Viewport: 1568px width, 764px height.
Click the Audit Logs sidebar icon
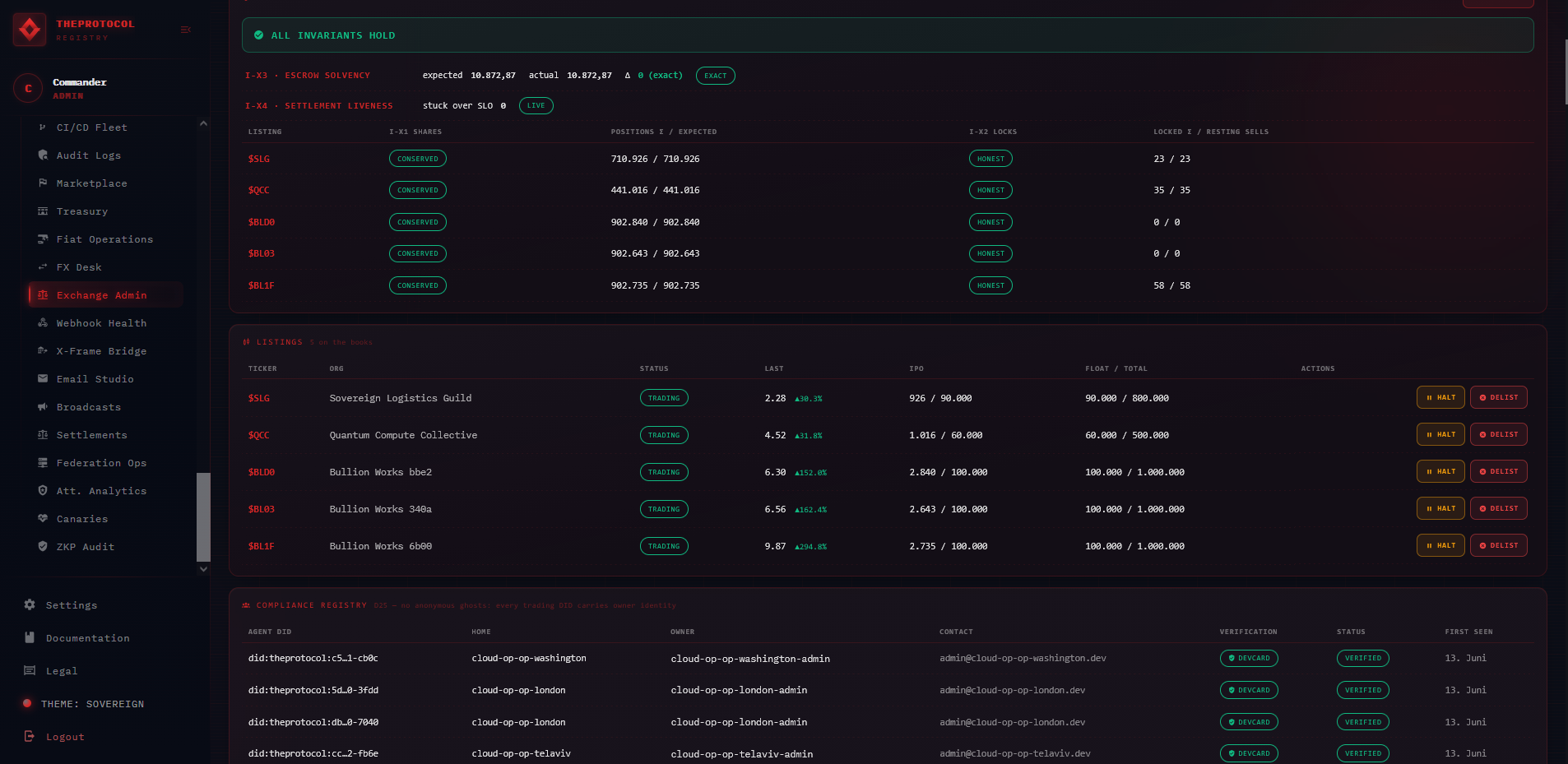pyautogui.click(x=43, y=155)
